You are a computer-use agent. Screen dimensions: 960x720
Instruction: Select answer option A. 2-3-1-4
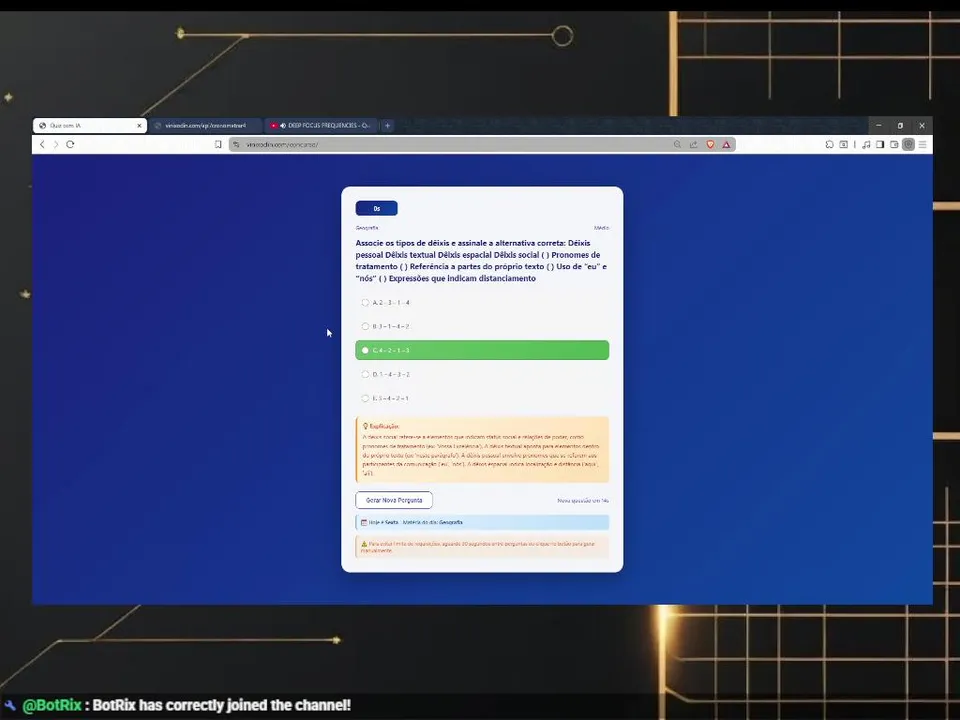[x=482, y=302]
